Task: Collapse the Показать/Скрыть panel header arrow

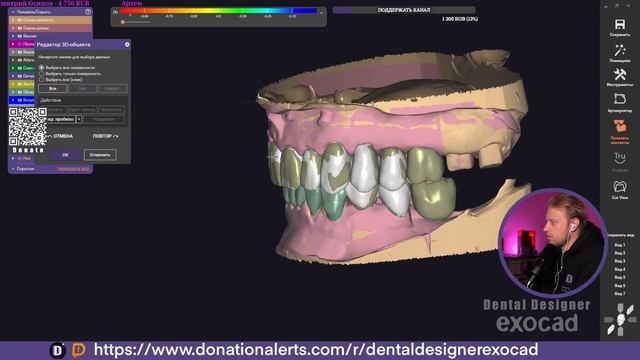Action: [x=13, y=12]
